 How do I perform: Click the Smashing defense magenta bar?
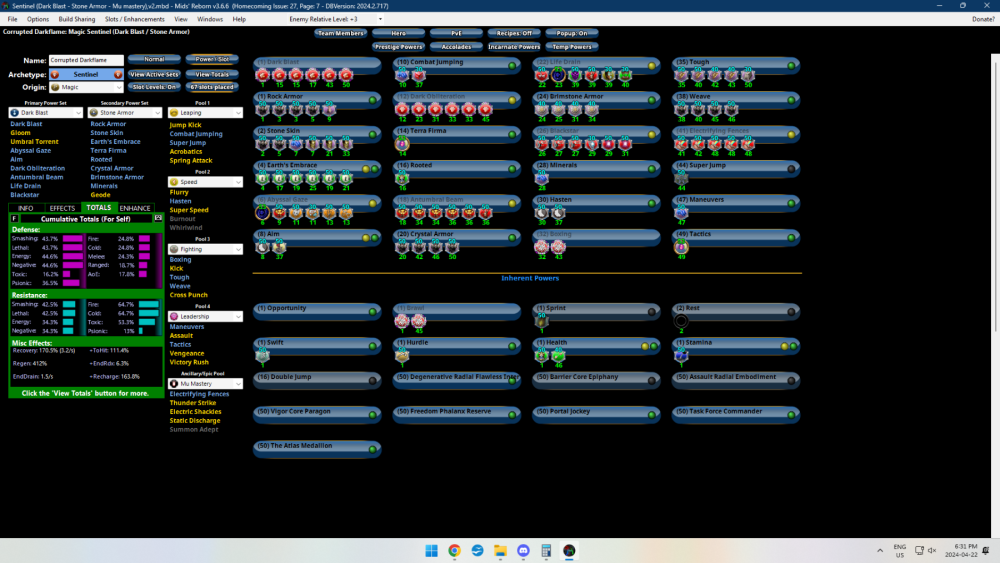(73, 239)
